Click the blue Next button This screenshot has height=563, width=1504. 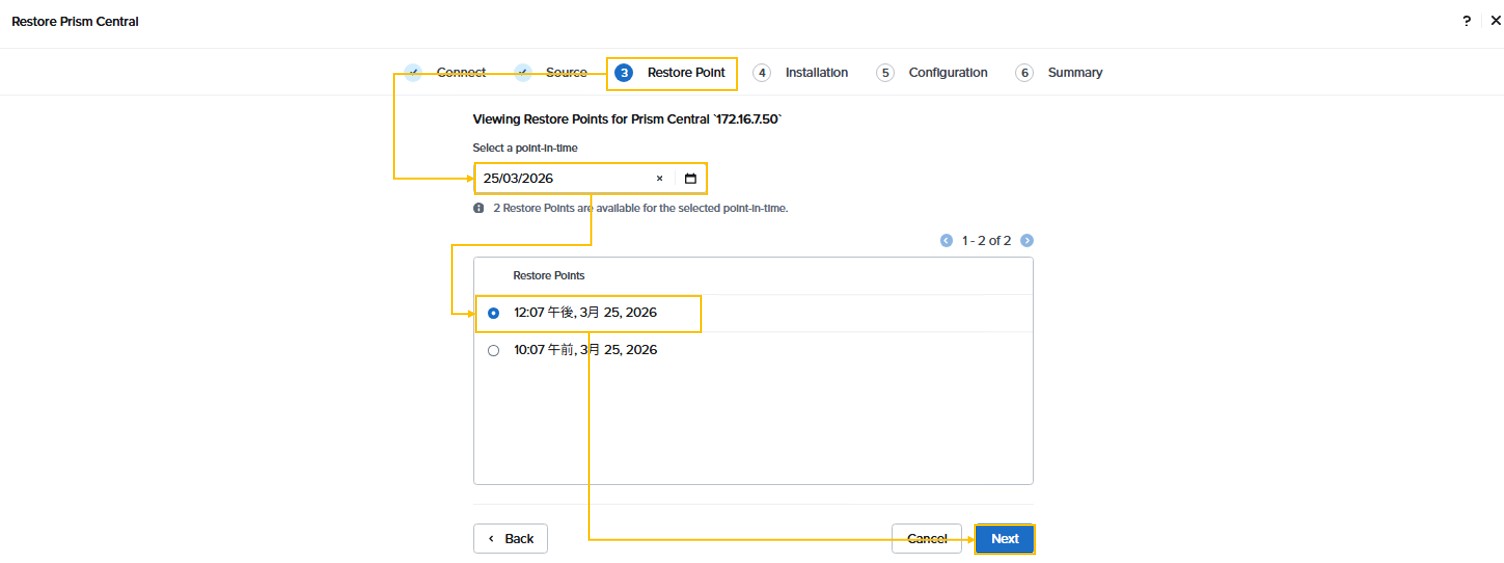click(1004, 539)
